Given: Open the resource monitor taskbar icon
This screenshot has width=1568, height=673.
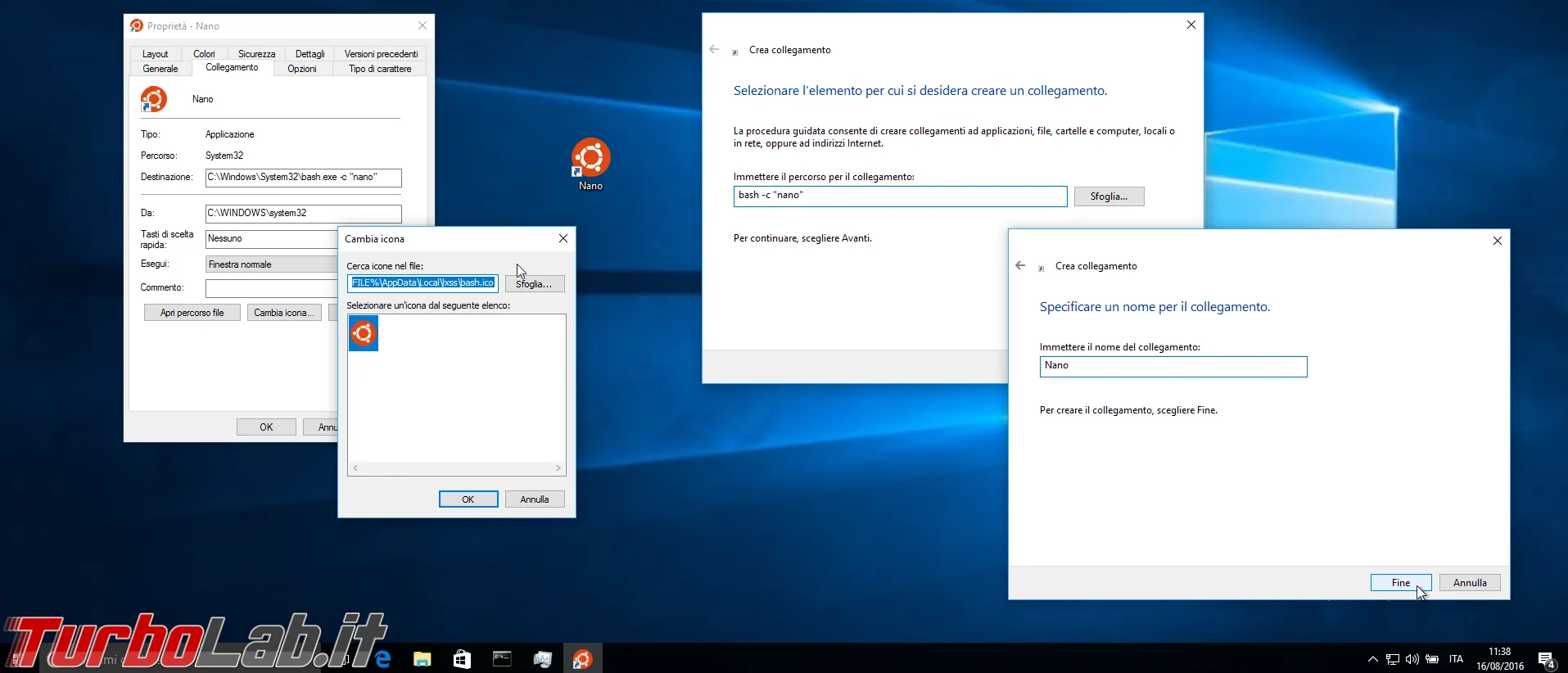Looking at the screenshot, I should [542, 658].
